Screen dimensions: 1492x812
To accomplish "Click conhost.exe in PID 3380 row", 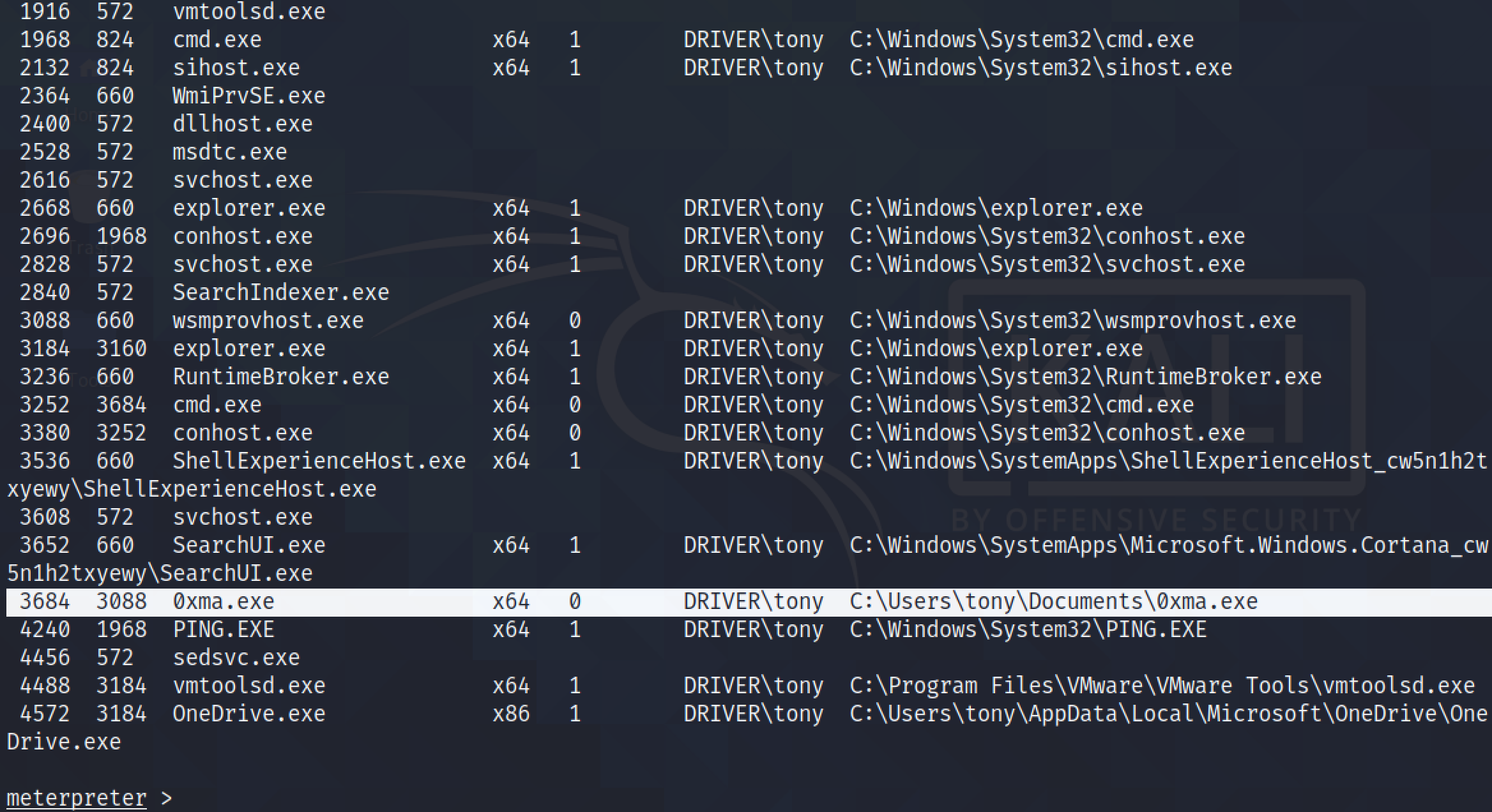I will [x=243, y=433].
